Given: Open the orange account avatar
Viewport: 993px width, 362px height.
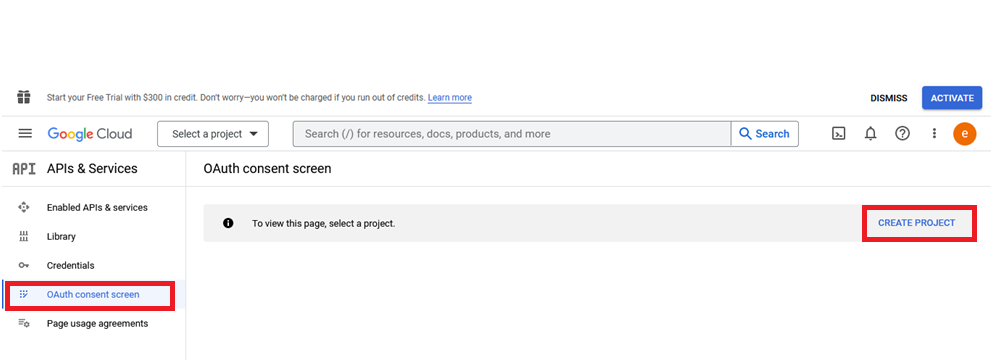Looking at the screenshot, I should click(965, 134).
